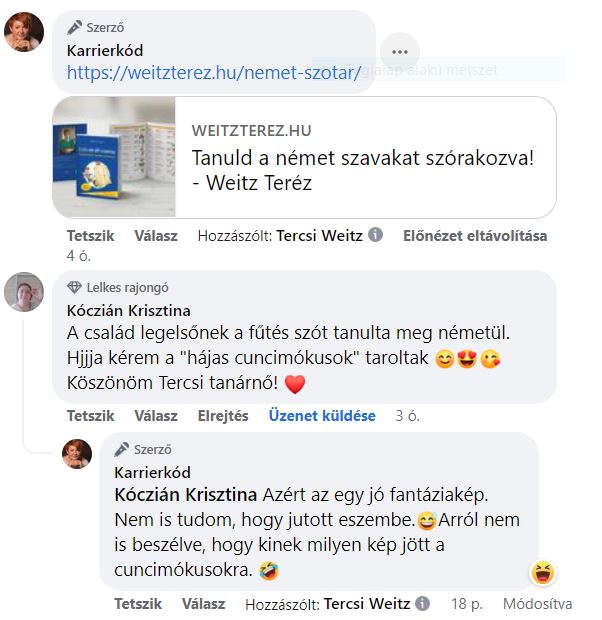
Task: Click Üzenet küldése to message the commenter
Action: pyautogui.click(x=322, y=416)
